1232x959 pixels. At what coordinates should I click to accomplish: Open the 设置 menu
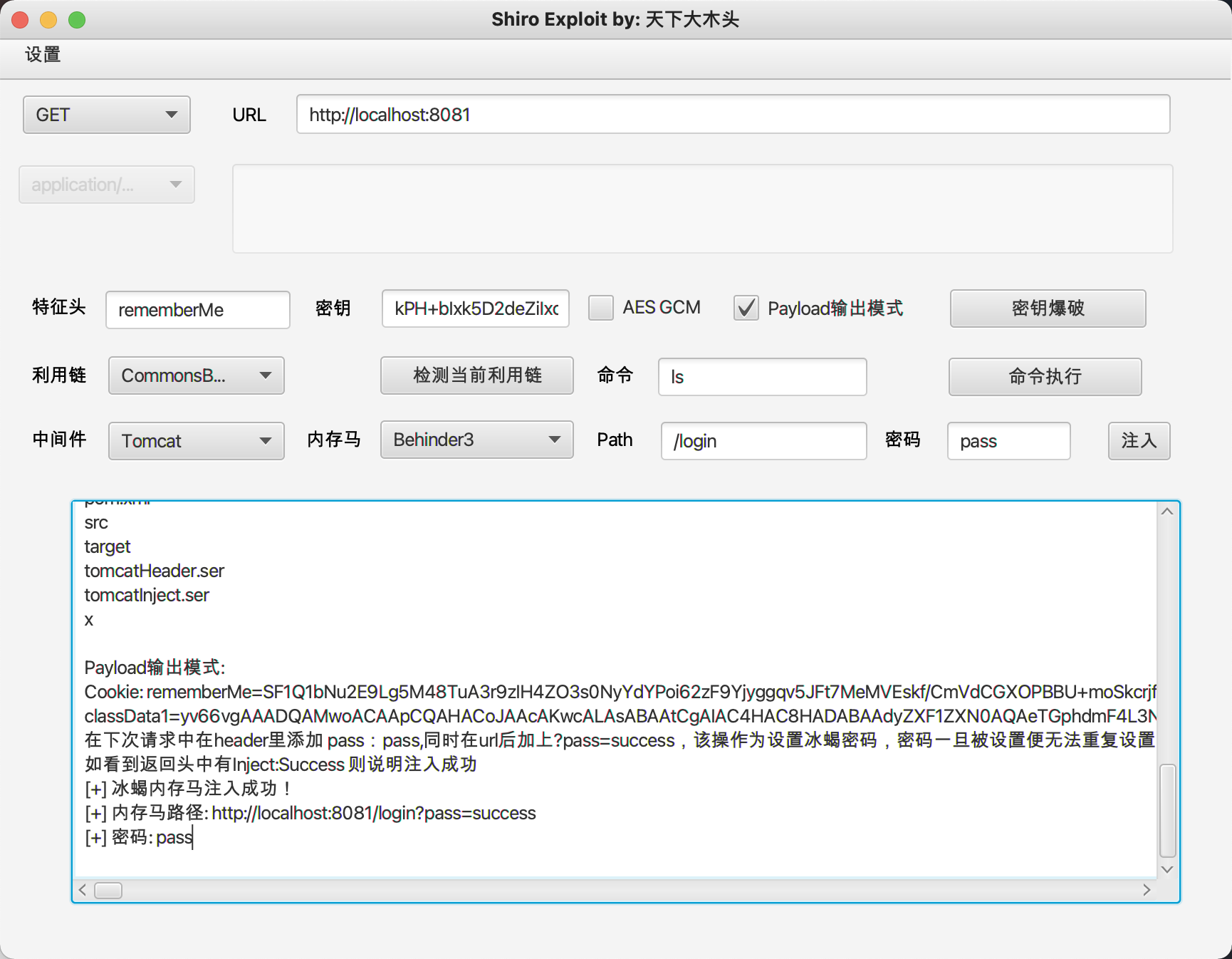tap(43, 55)
